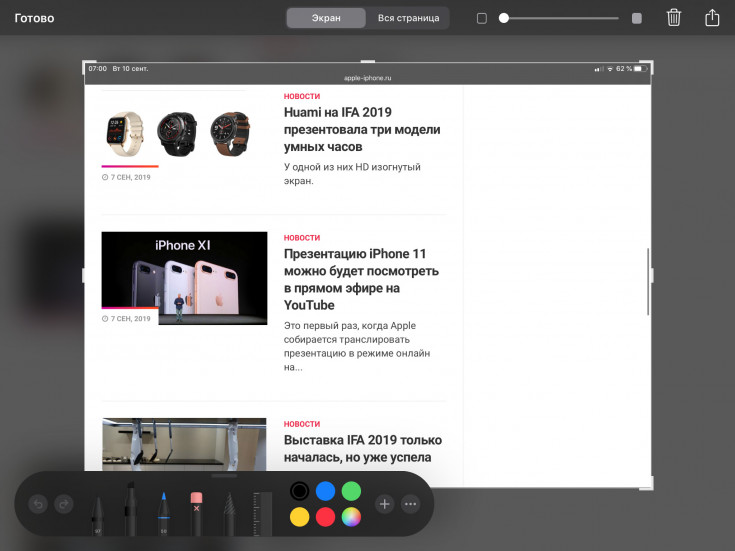Redo the markup stroke
735x551 pixels.
tap(64, 504)
